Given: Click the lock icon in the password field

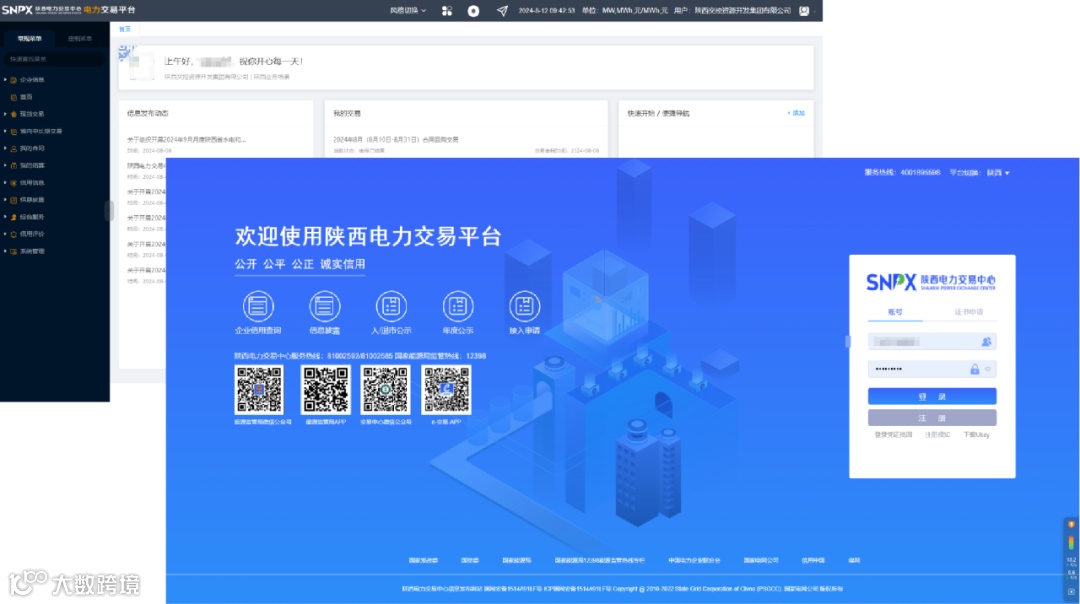Looking at the screenshot, I should [x=975, y=369].
